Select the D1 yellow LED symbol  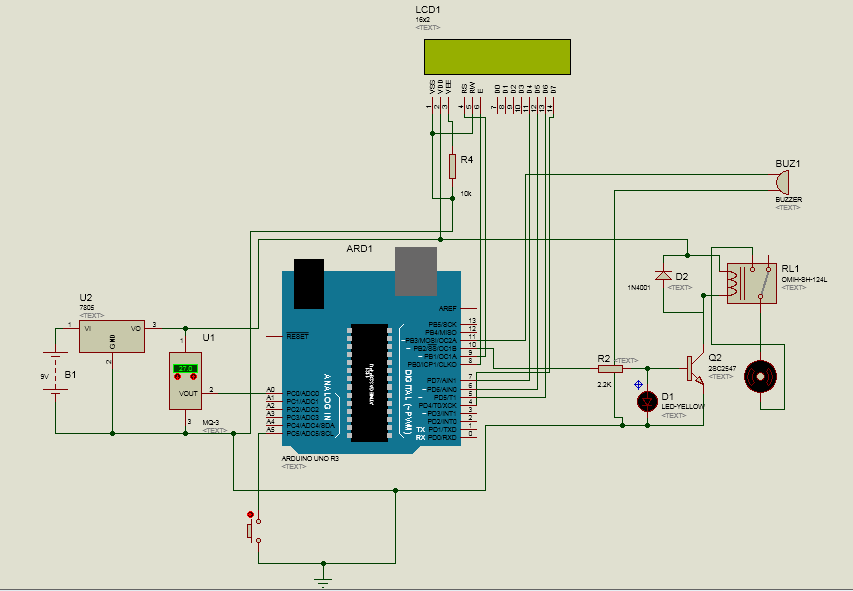point(647,402)
